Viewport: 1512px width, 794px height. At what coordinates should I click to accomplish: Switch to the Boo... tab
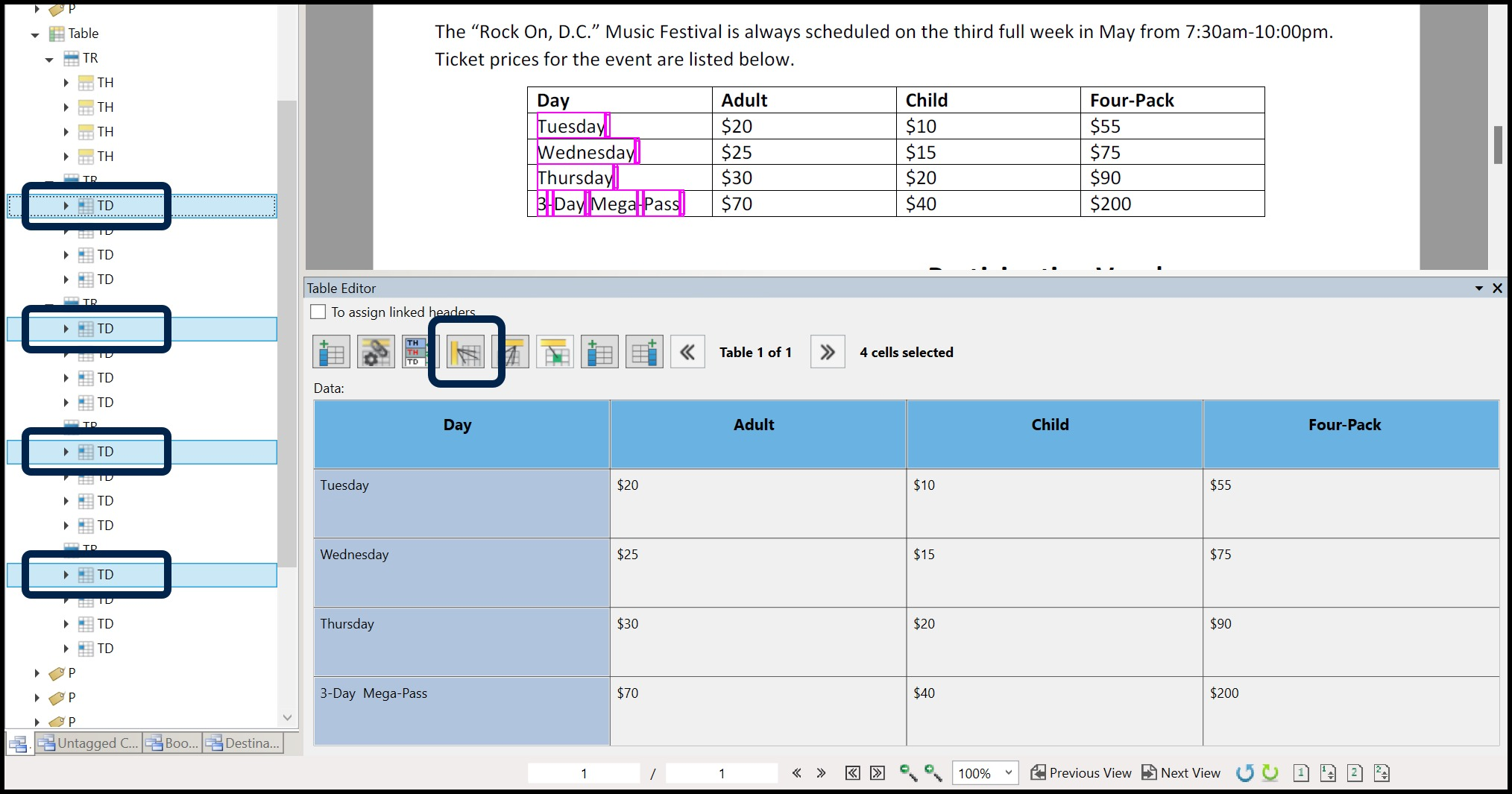(x=172, y=743)
